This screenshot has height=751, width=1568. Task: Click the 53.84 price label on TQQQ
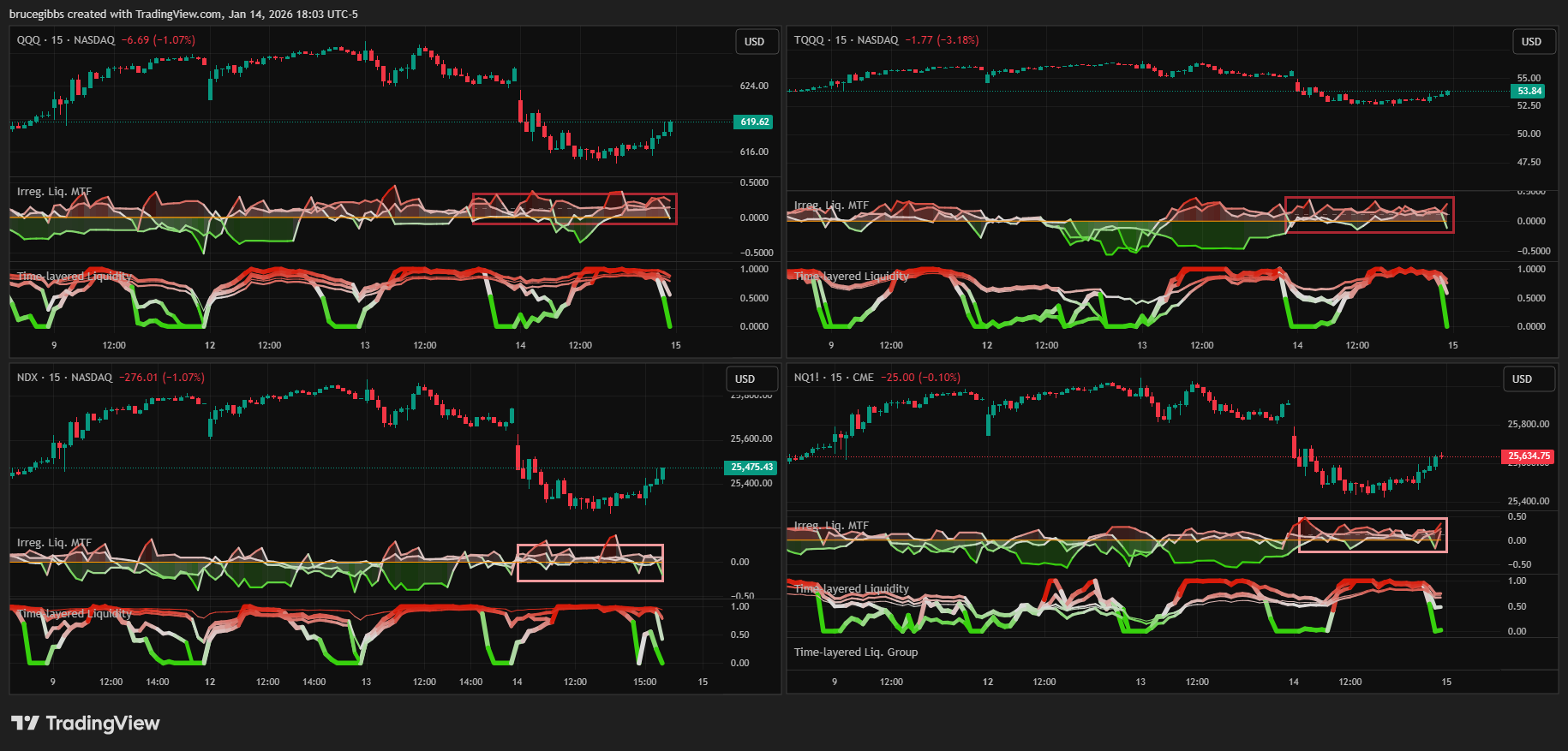(1529, 92)
